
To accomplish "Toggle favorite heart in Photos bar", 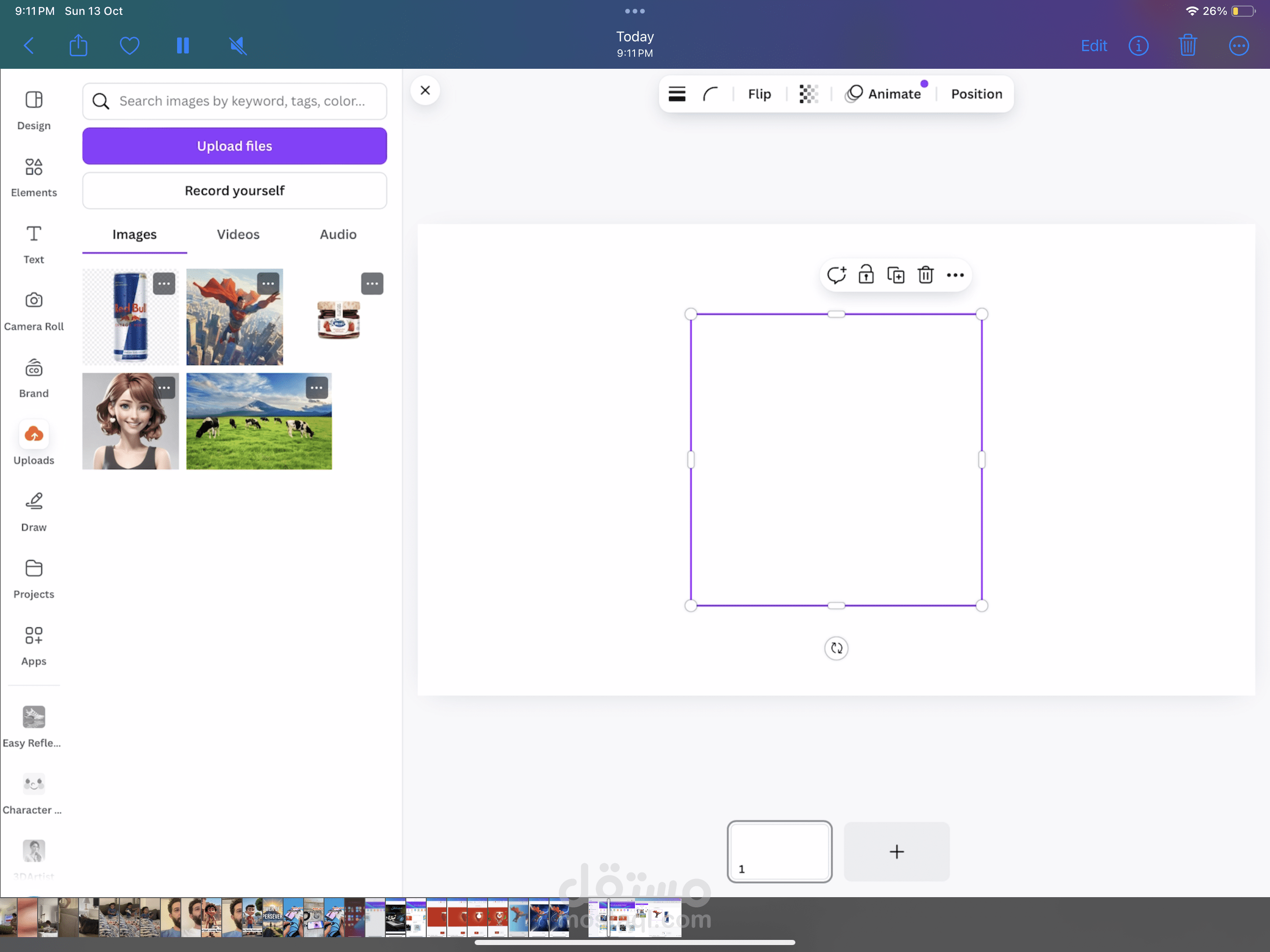I will click(x=129, y=46).
